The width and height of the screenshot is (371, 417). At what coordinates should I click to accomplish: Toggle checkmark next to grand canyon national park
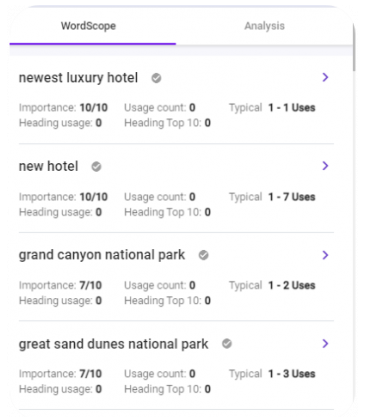coord(204,255)
